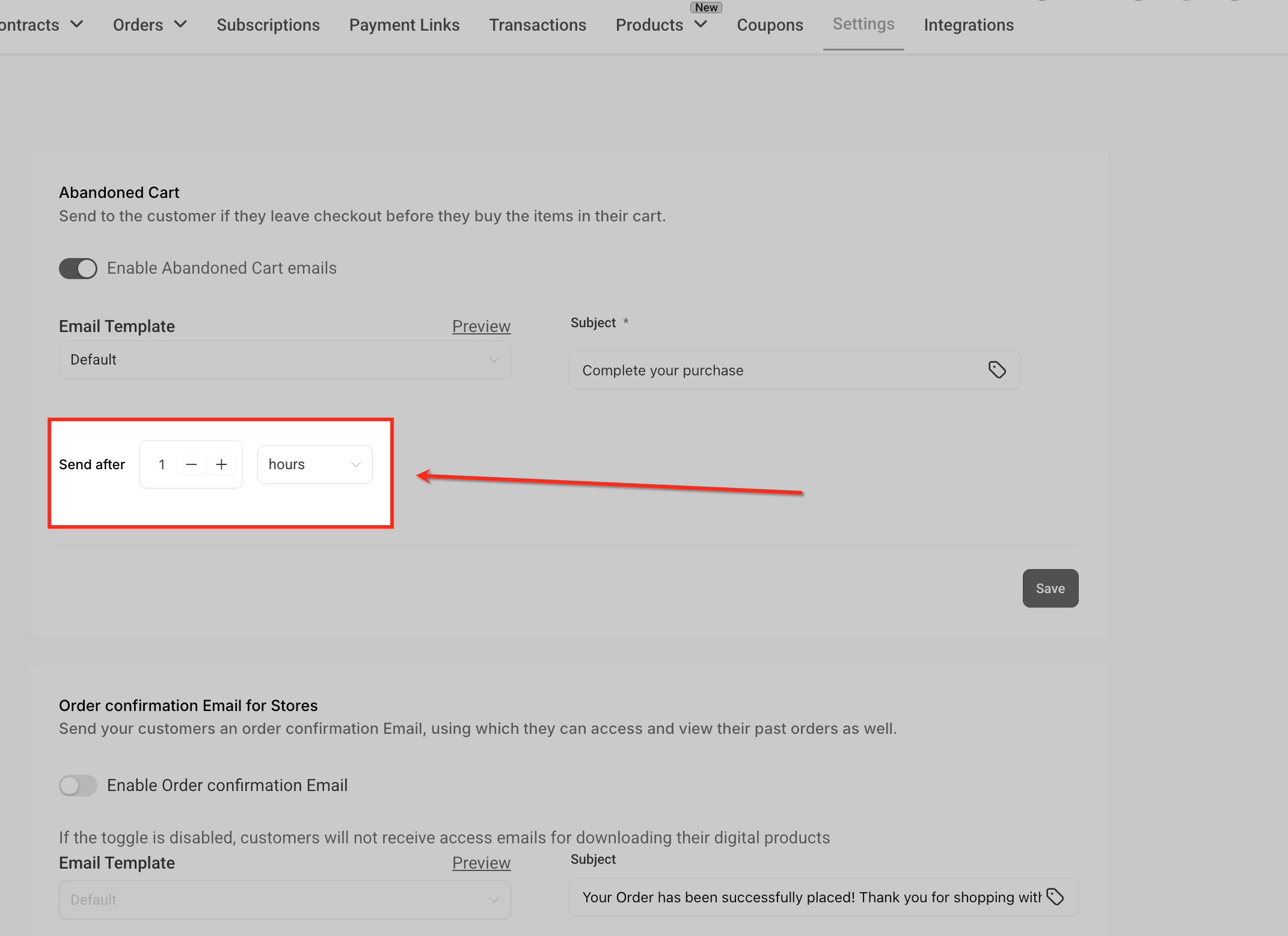Open the hours unit dropdown

[x=314, y=464]
